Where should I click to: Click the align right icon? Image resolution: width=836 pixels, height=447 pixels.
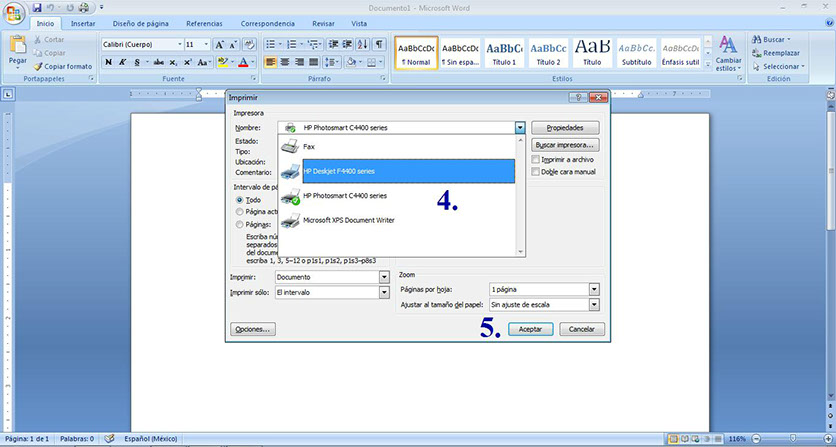[x=299, y=62]
